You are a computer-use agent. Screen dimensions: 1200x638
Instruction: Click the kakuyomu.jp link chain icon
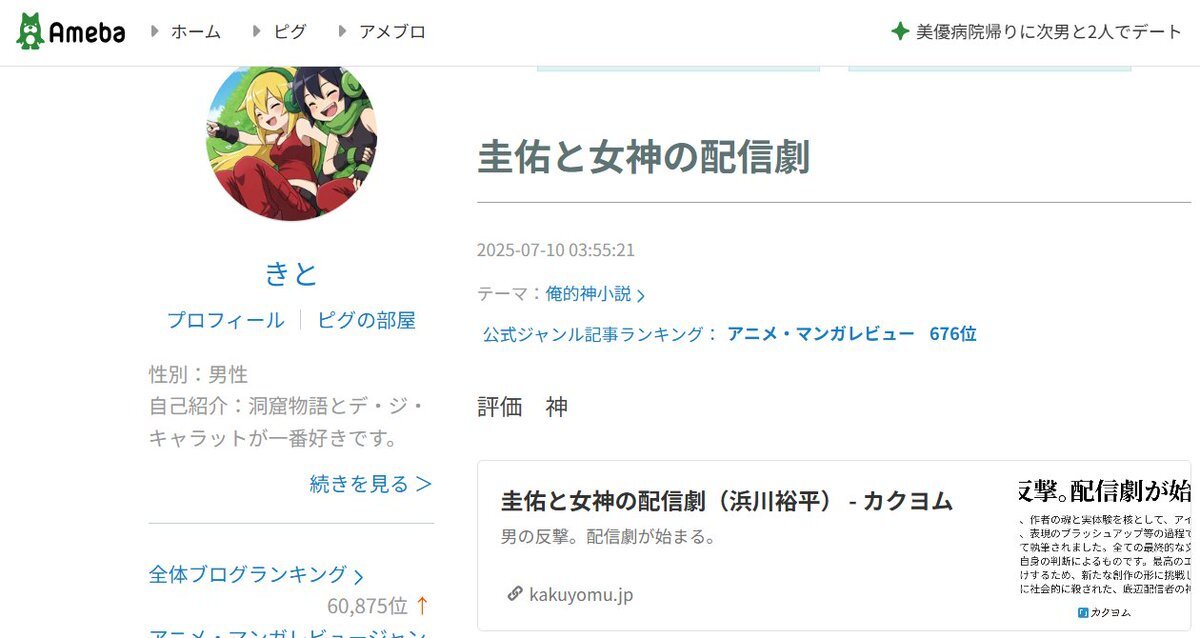(515, 594)
